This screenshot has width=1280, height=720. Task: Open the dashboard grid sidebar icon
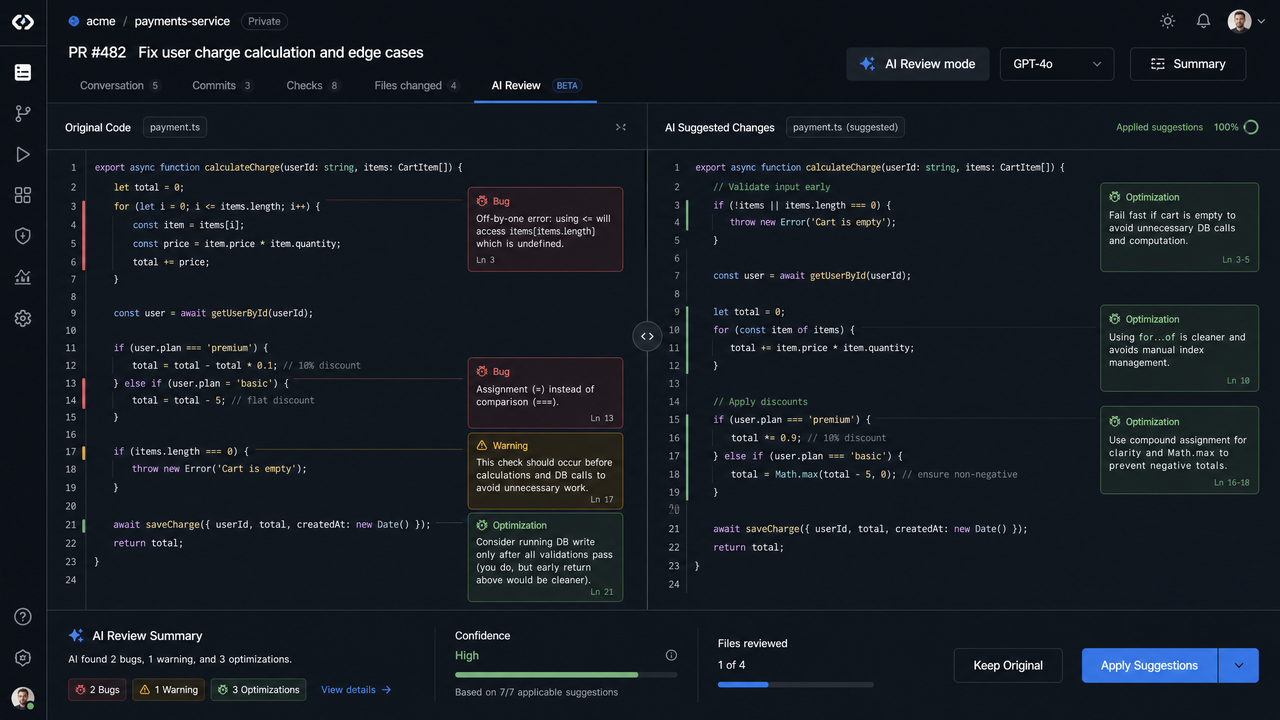point(23,195)
